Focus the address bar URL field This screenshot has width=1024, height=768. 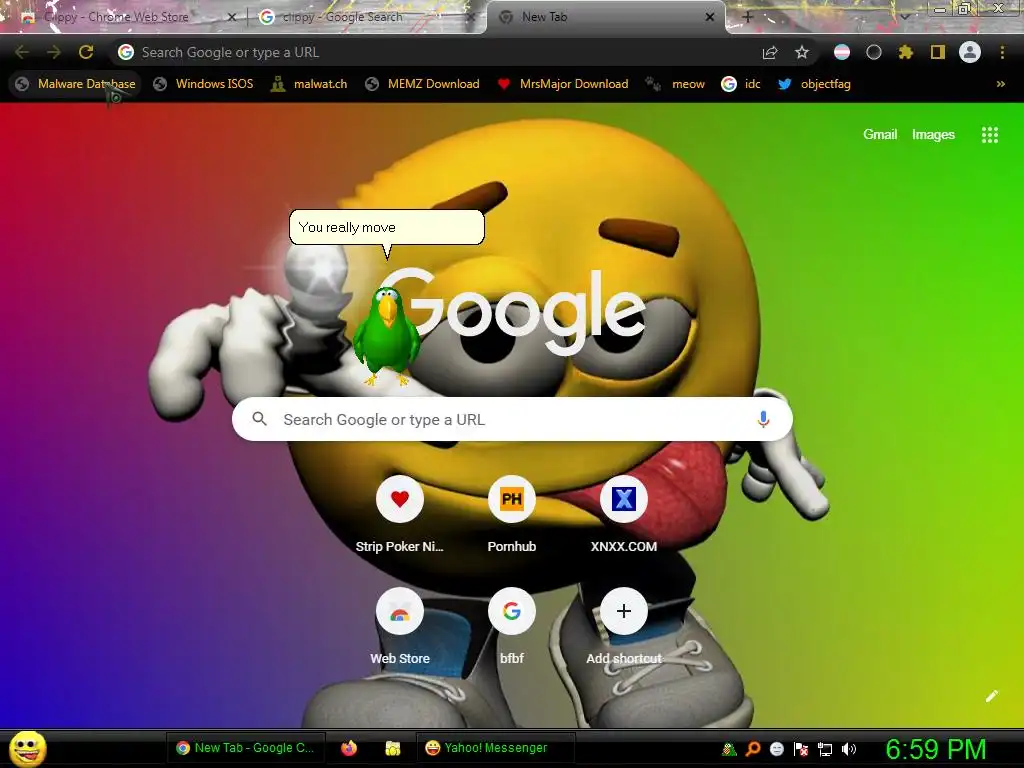pos(438,52)
